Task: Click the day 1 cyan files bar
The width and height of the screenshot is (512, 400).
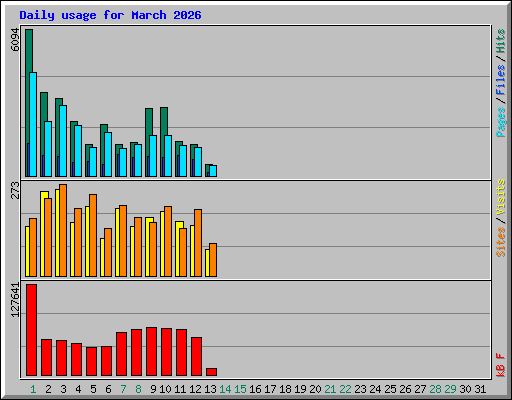Action: pyautogui.click(x=33, y=124)
